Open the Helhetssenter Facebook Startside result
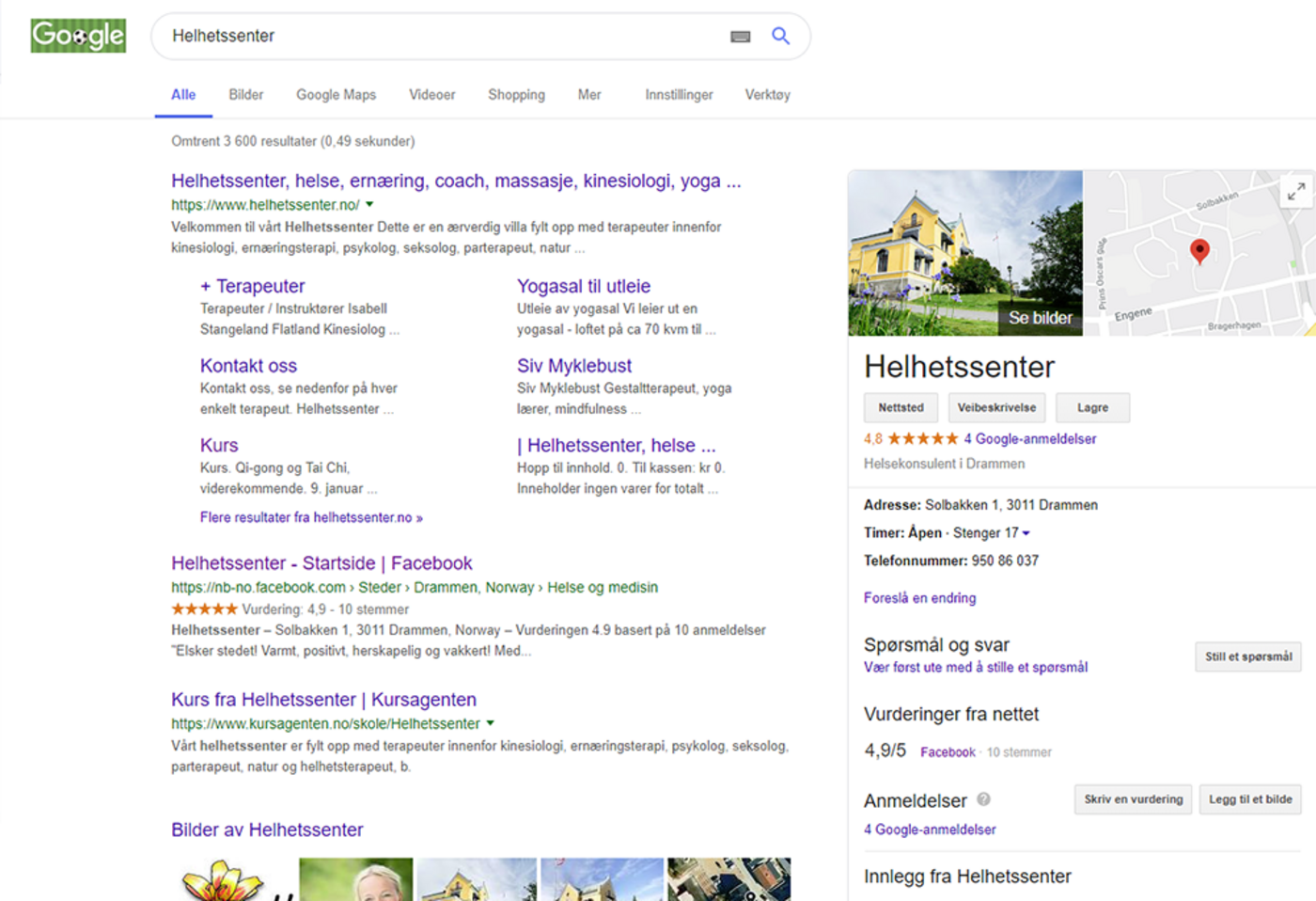1316x901 pixels. pos(321,563)
